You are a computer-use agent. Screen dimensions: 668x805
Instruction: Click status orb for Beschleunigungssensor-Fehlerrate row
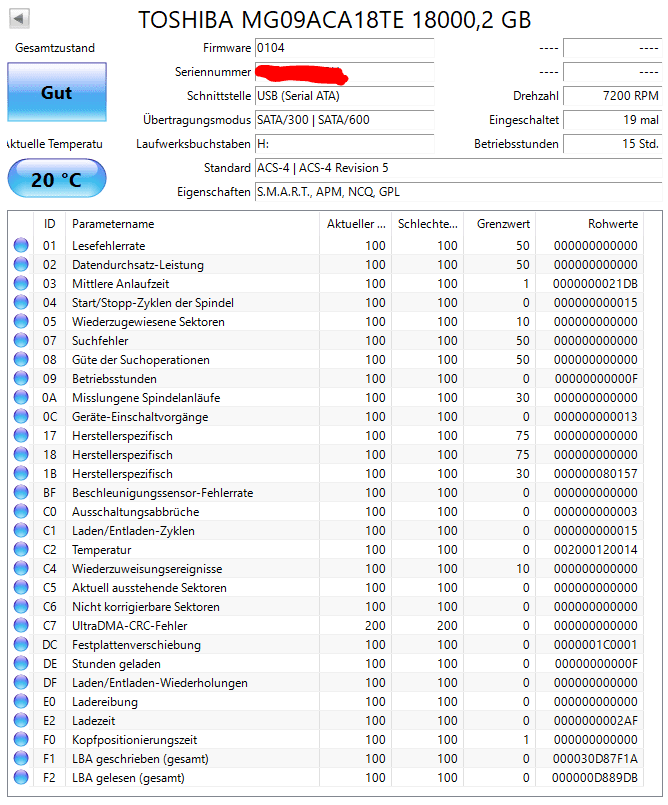[21, 492]
